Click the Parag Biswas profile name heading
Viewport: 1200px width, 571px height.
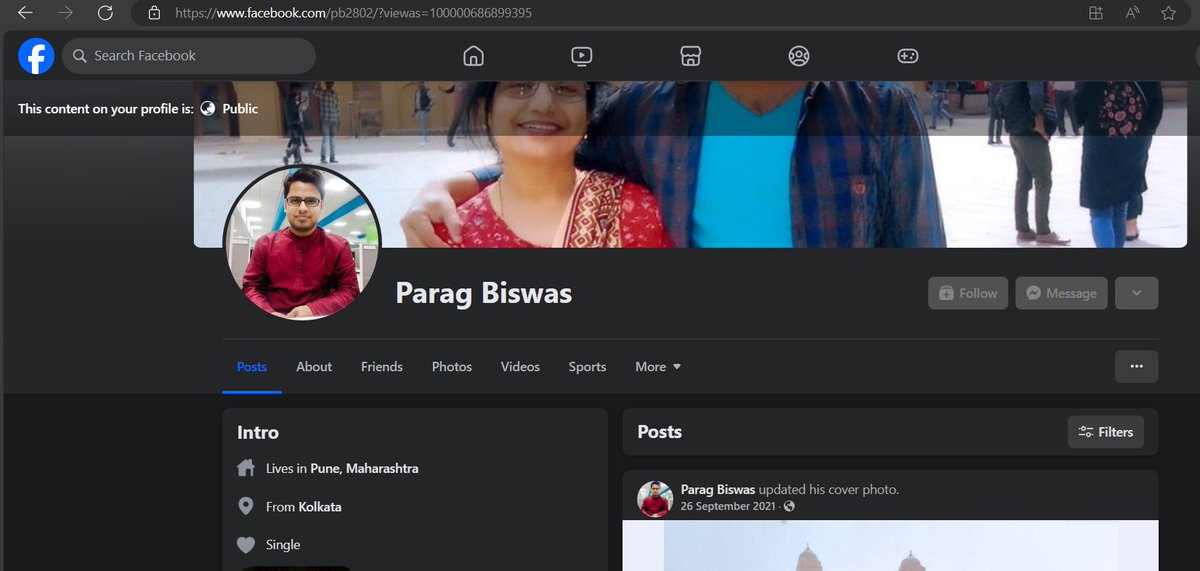click(x=484, y=293)
